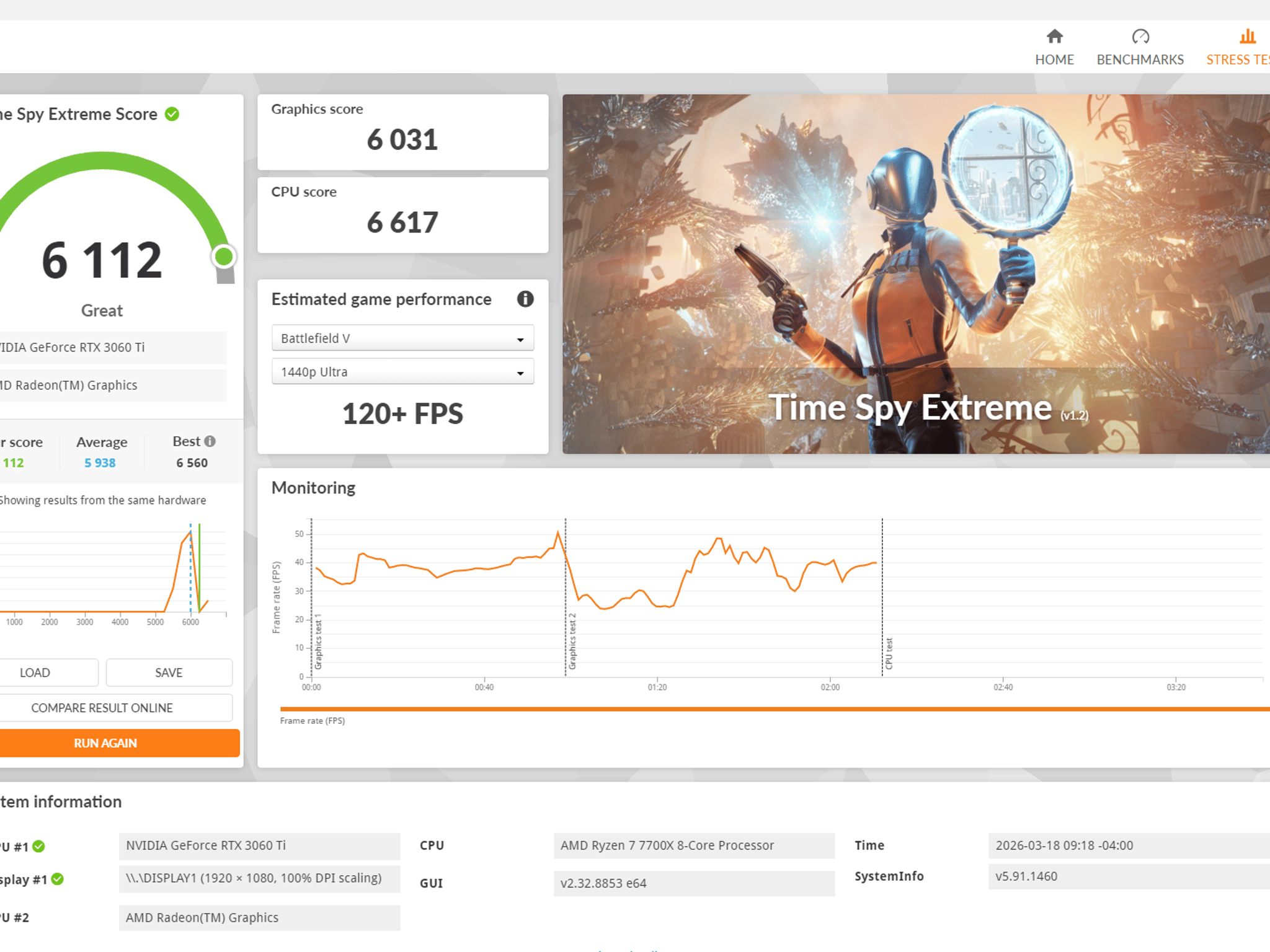1270x952 pixels.
Task: Click the green check next to GPU #1
Action: click(x=38, y=846)
